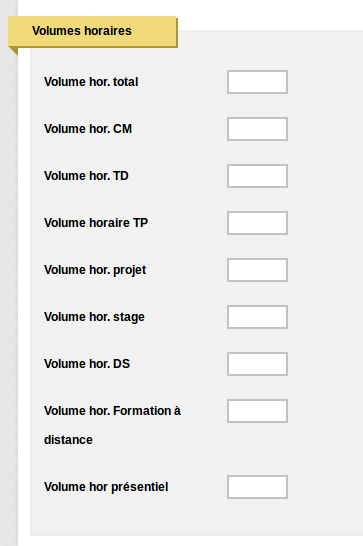Click the Volume horaire TP field

pos(257,223)
